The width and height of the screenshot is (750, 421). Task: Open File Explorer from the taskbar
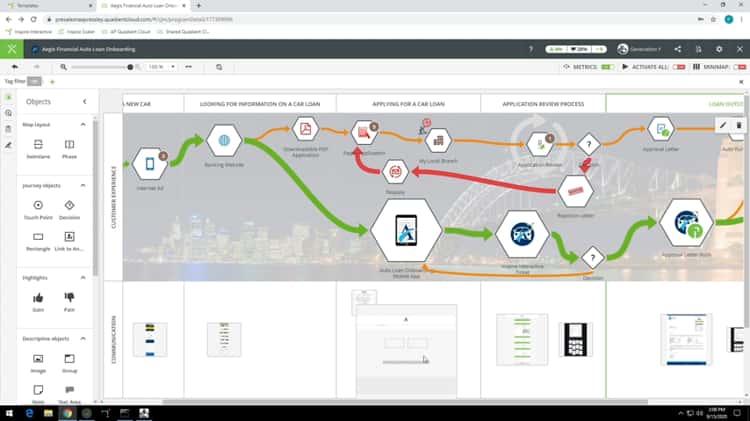48,413
